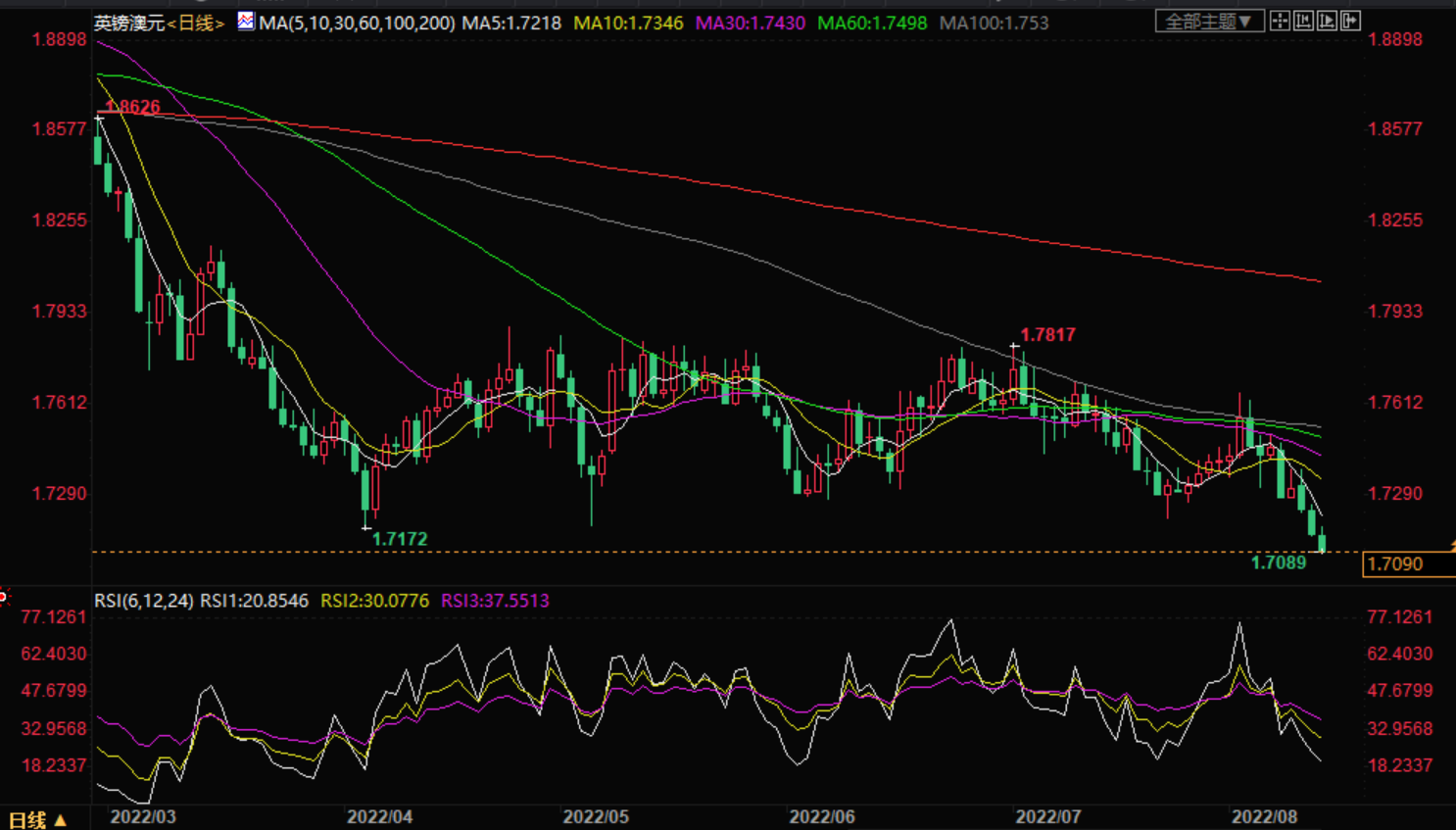Screen dimensions: 1456x830
Task: Click the 2022/07 date on the time axis
Action: (x=1048, y=817)
